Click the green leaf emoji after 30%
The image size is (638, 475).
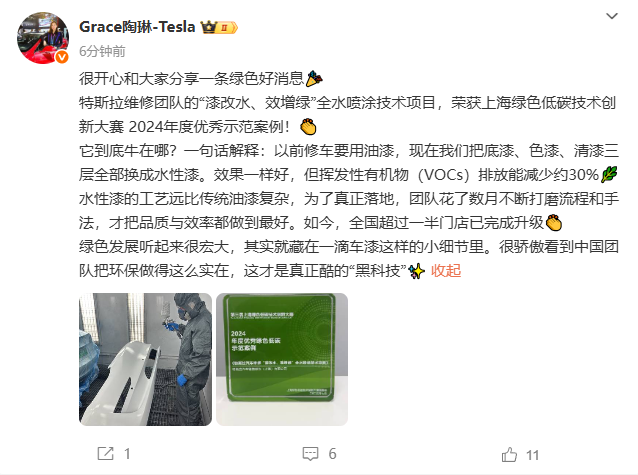tap(609, 175)
